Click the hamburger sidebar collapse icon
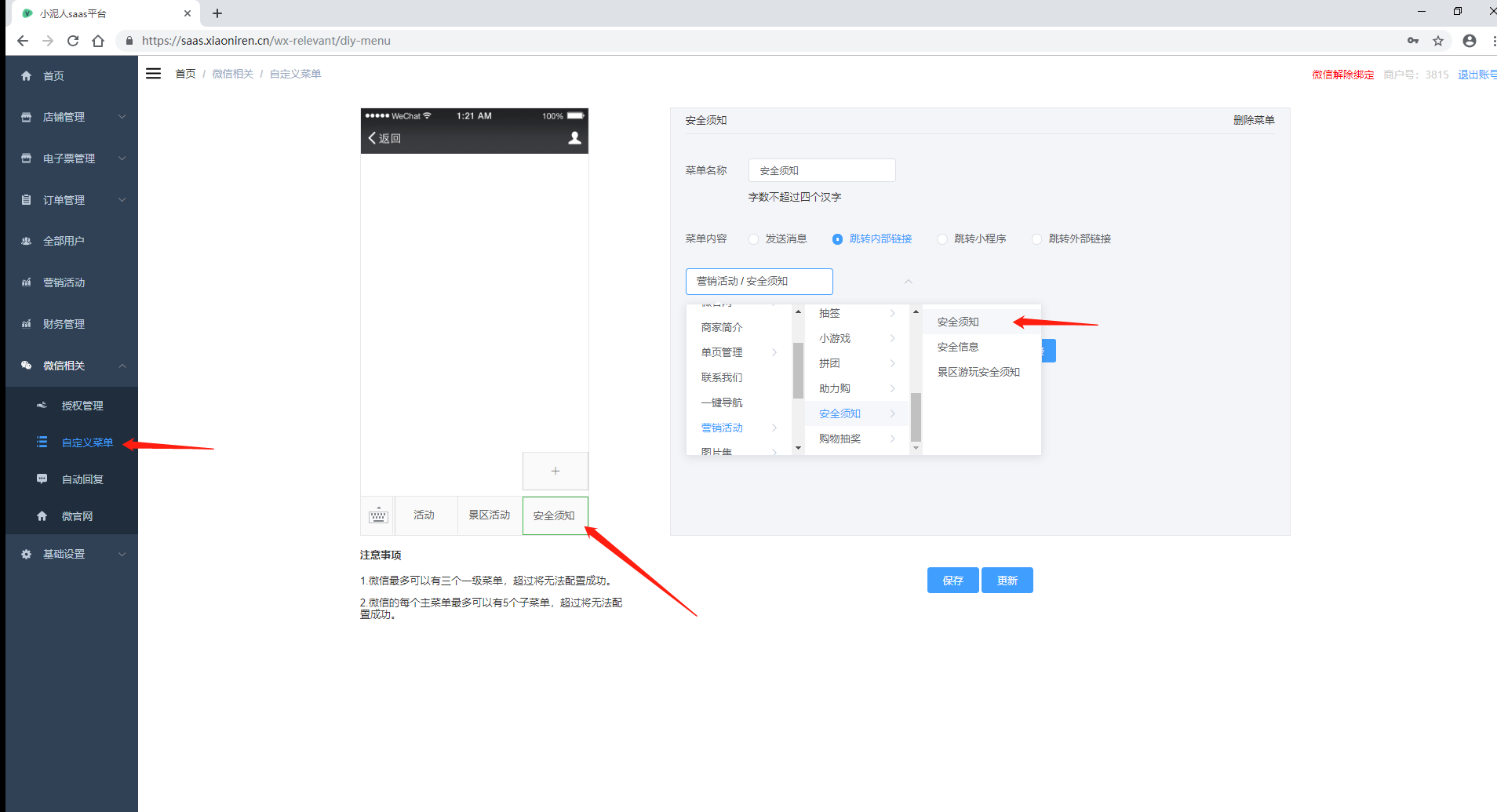 tap(153, 74)
